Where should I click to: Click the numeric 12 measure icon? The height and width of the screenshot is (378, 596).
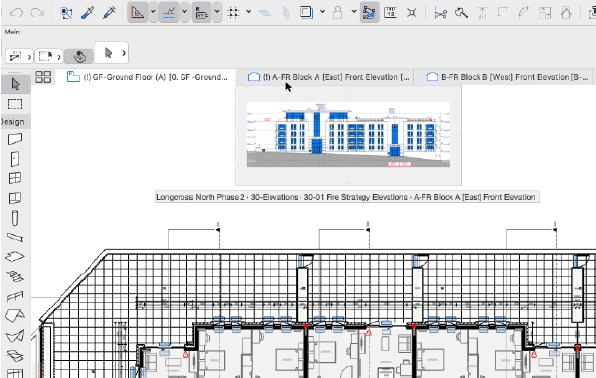(390, 13)
